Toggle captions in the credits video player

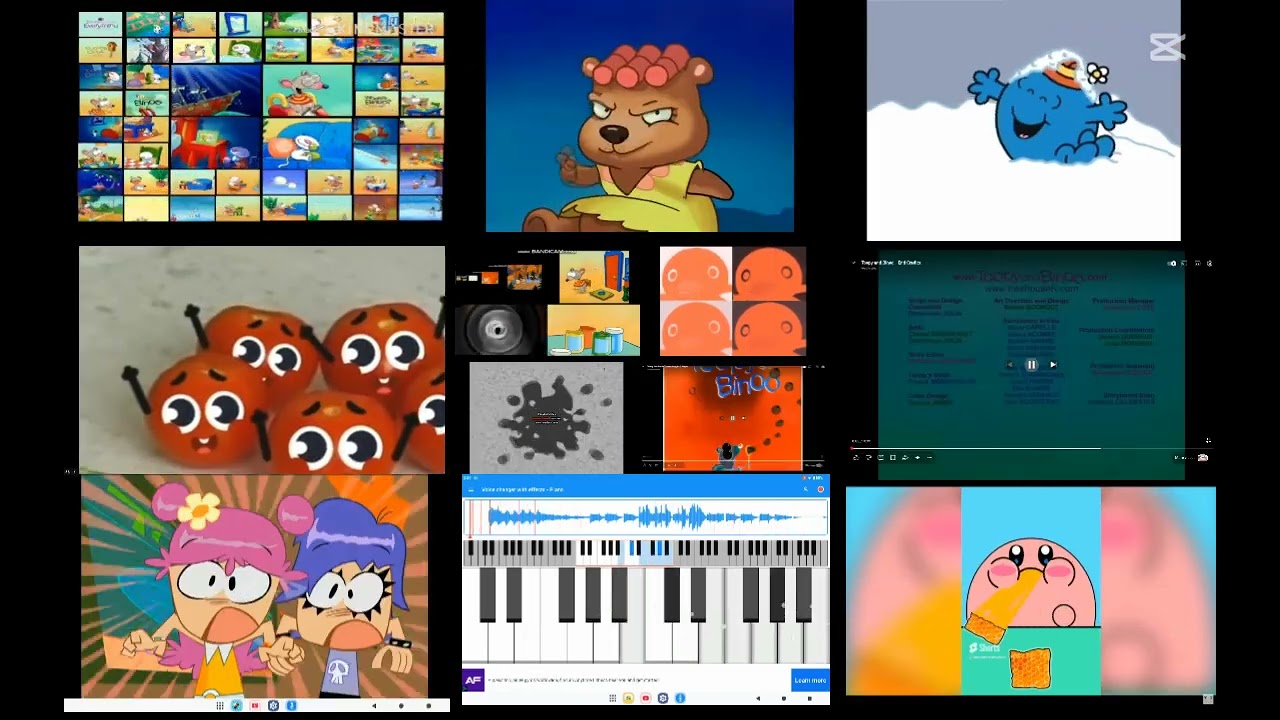[x=1197, y=263]
